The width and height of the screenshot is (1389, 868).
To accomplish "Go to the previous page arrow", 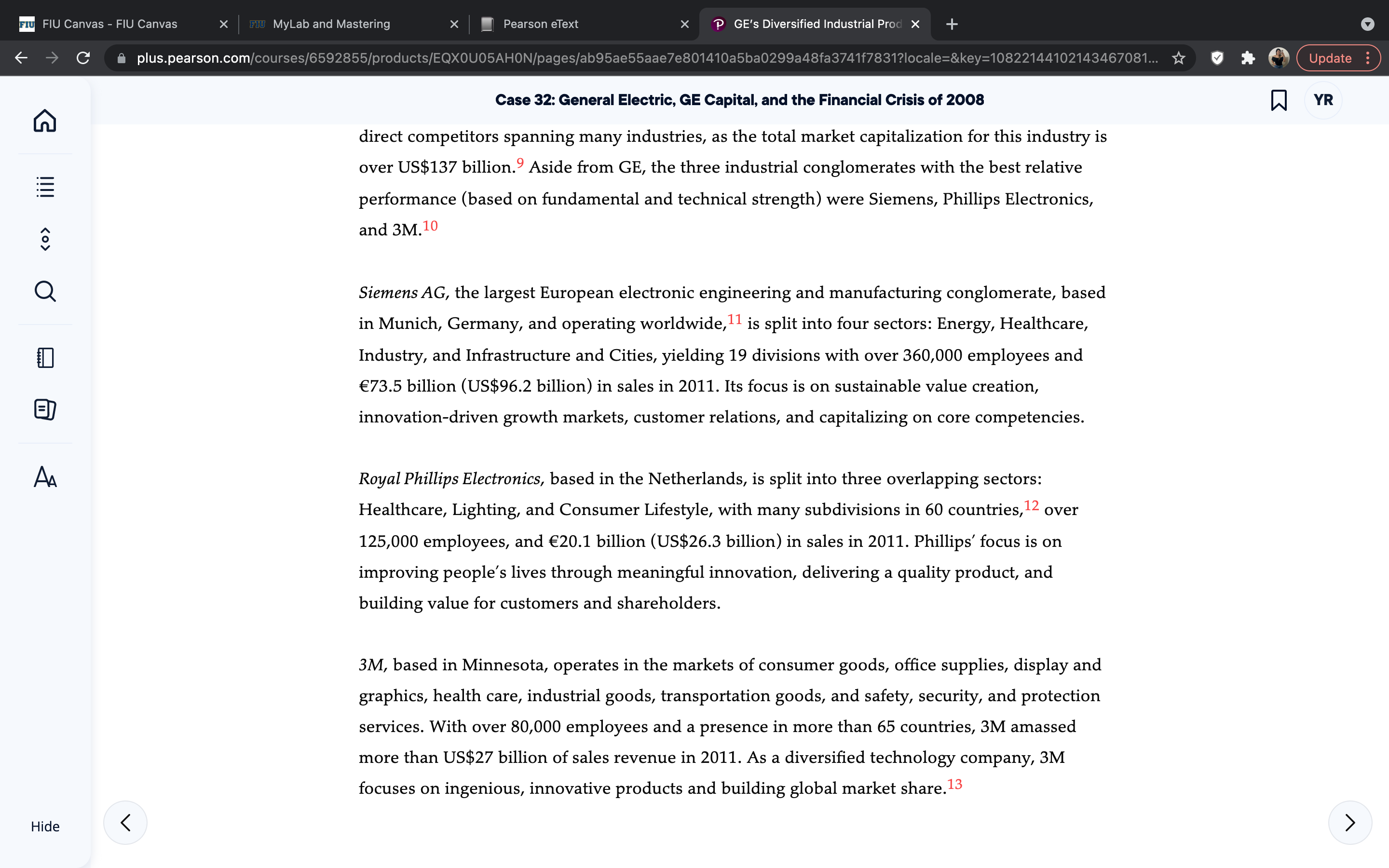I will tap(125, 823).
